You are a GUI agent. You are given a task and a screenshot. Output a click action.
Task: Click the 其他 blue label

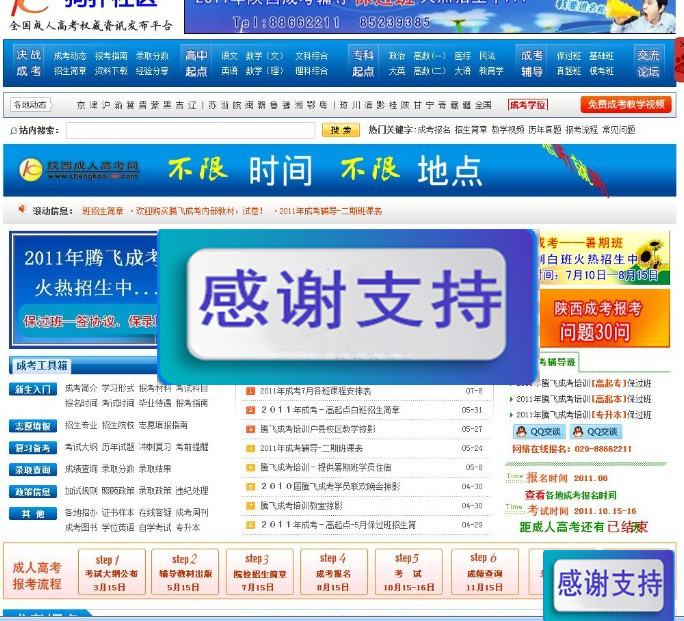pyautogui.click(x=33, y=514)
